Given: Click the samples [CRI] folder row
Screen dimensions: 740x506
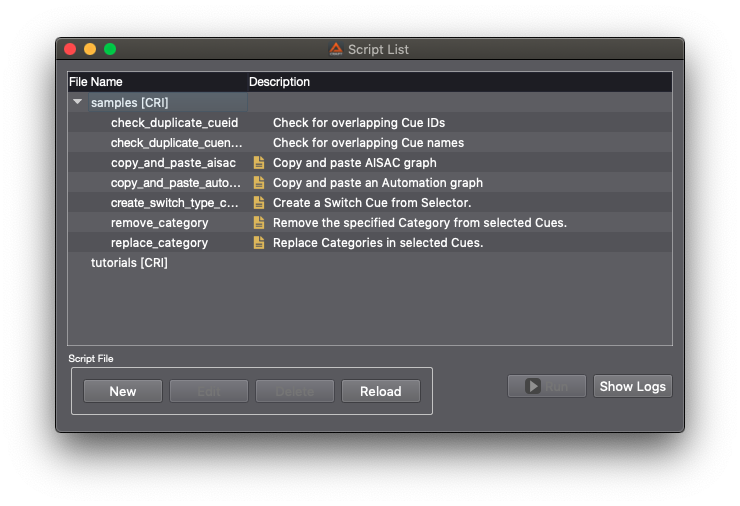Looking at the screenshot, I should (x=129, y=103).
